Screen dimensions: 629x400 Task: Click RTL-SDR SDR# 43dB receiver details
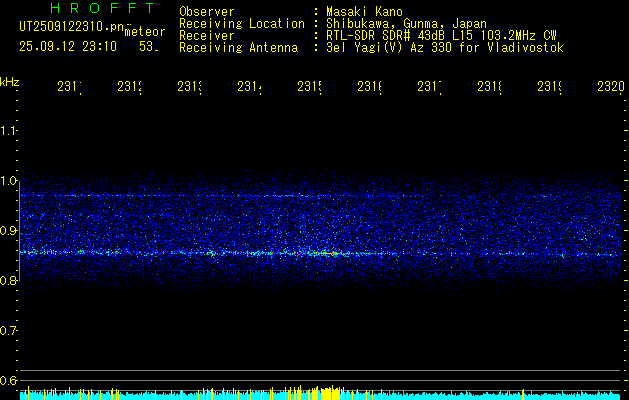[441, 36]
